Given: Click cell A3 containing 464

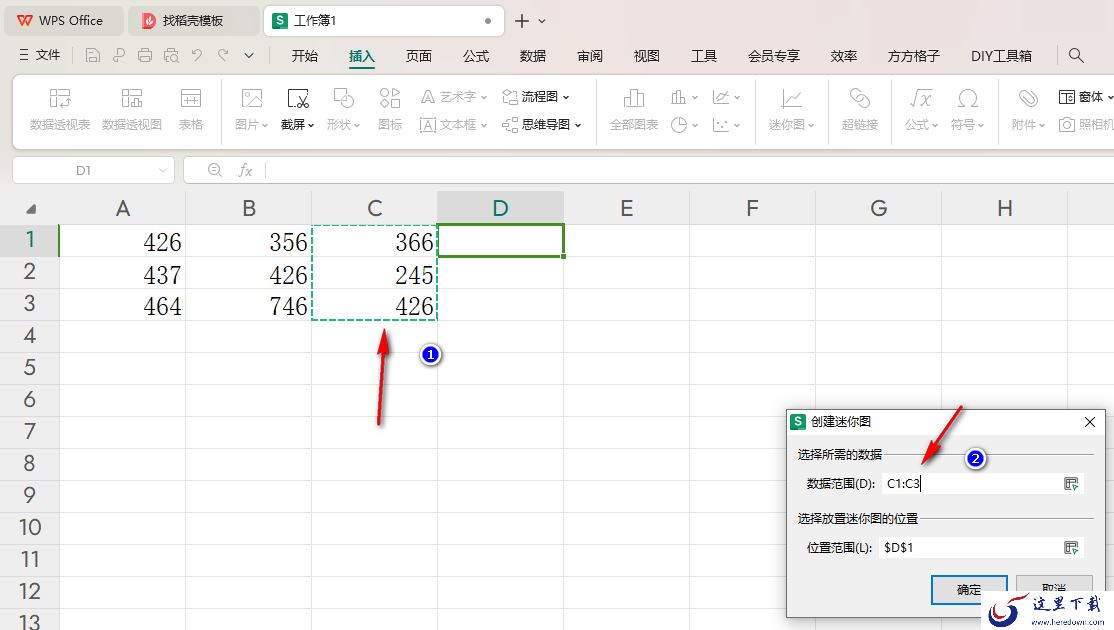Looking at the screenshot, I should tap(122, 305).
